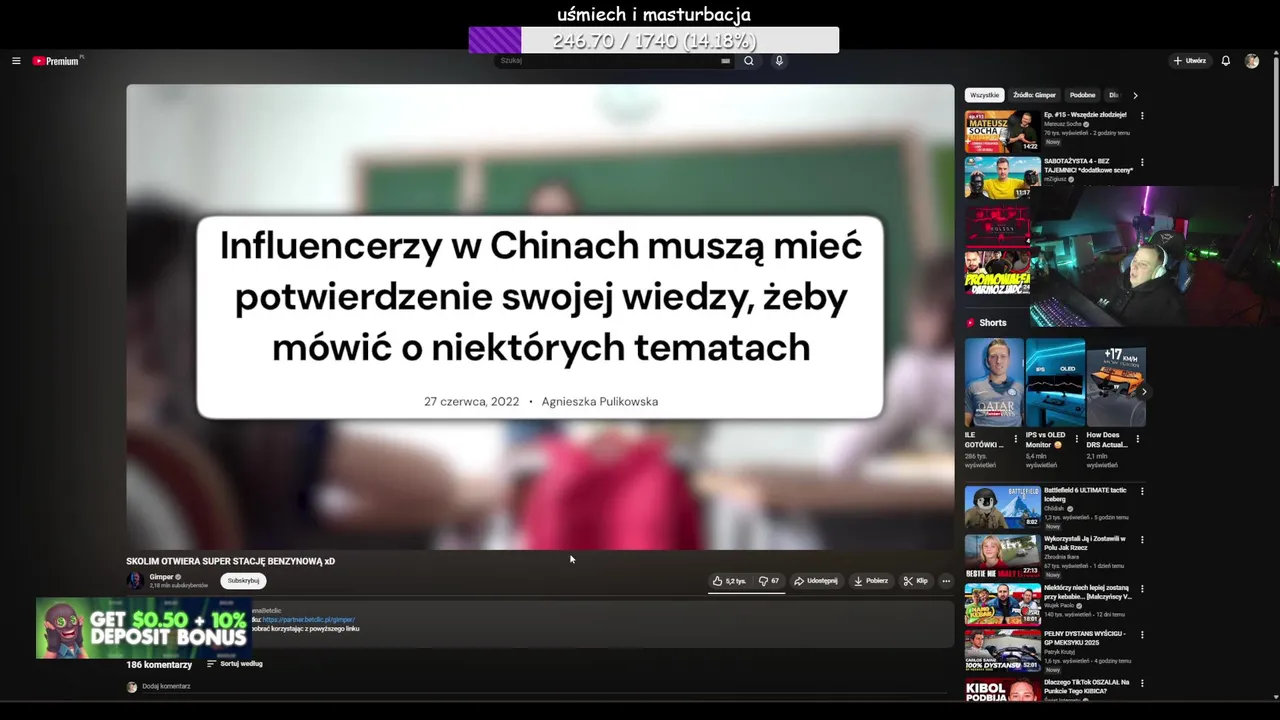Click title 'PEŁNY DYSTANS WYŚCIGU - GP MEKSYKU 2025'
Screen dimensions: 1280x720
pyautogui.click(x=1085, y=638)
